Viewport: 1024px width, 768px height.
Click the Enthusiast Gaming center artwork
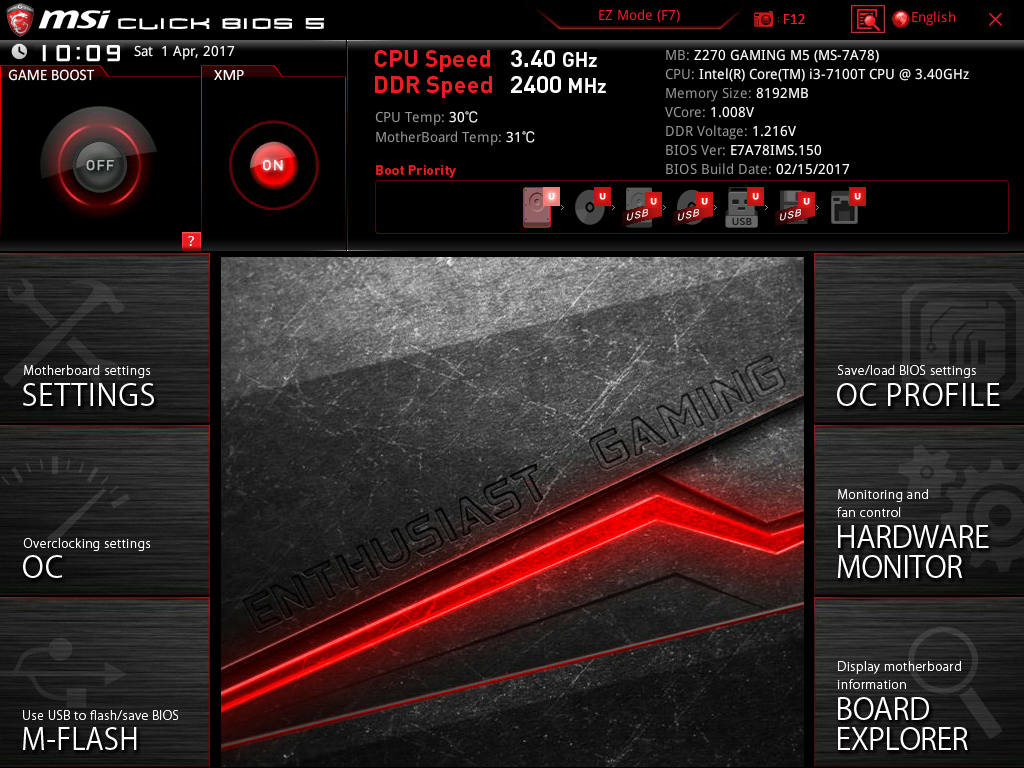(x=512, y=511)
